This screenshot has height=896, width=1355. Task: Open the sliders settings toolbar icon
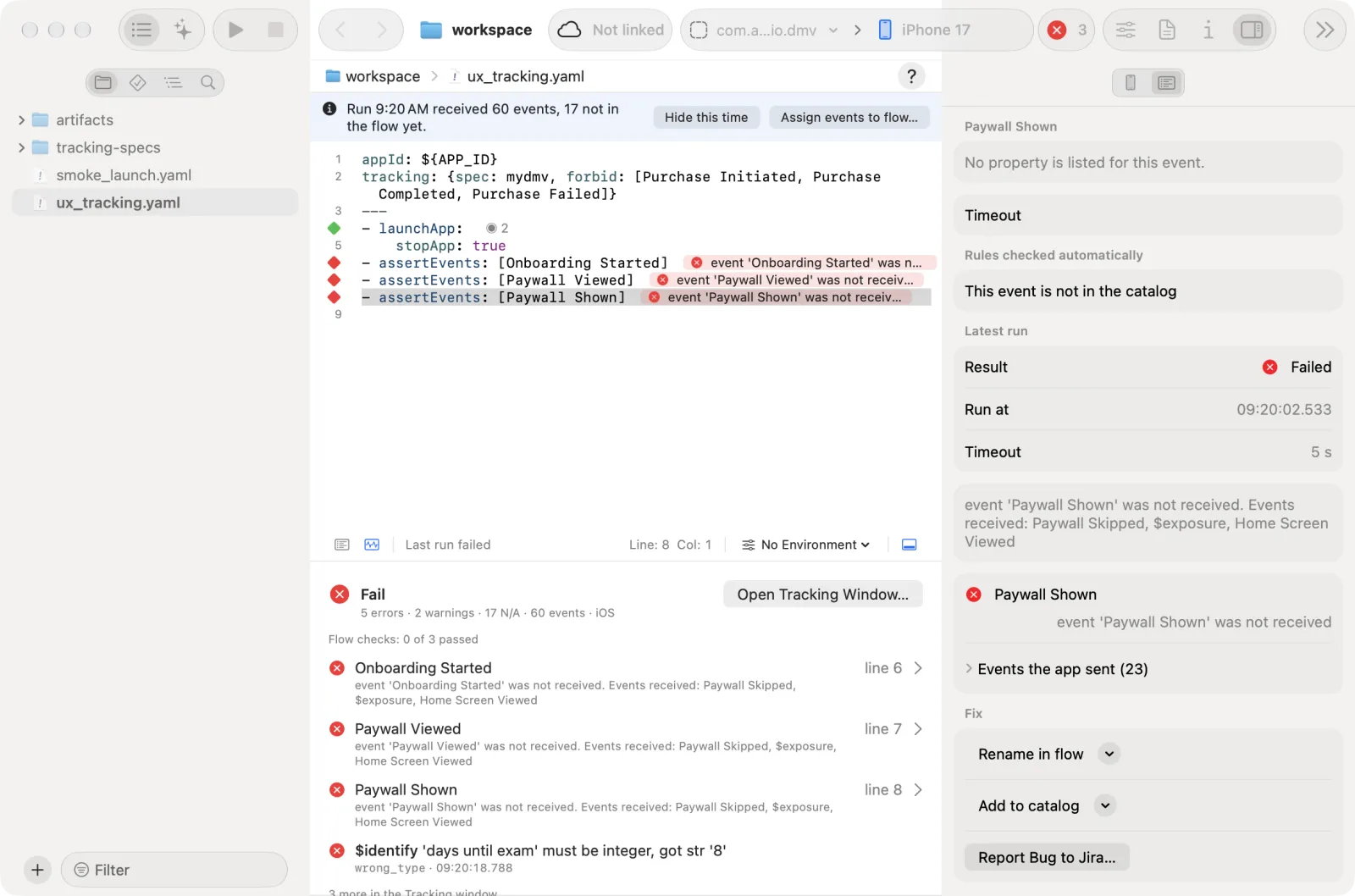click(x=1125, y=30)
